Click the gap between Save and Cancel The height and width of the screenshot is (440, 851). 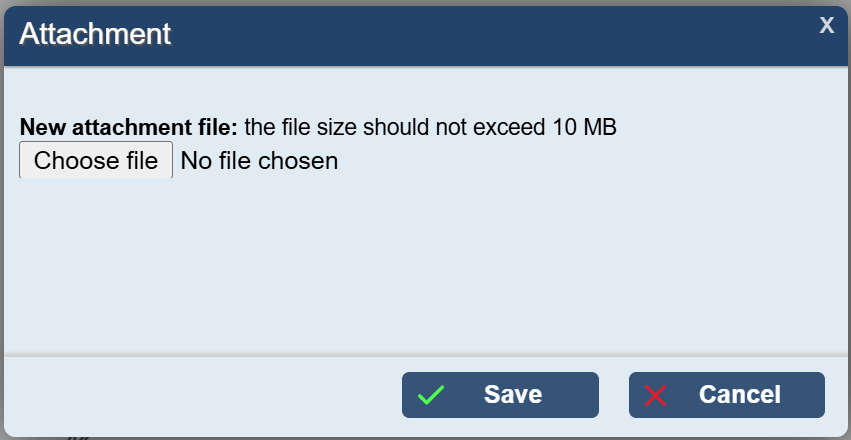(x=613, y=396)
